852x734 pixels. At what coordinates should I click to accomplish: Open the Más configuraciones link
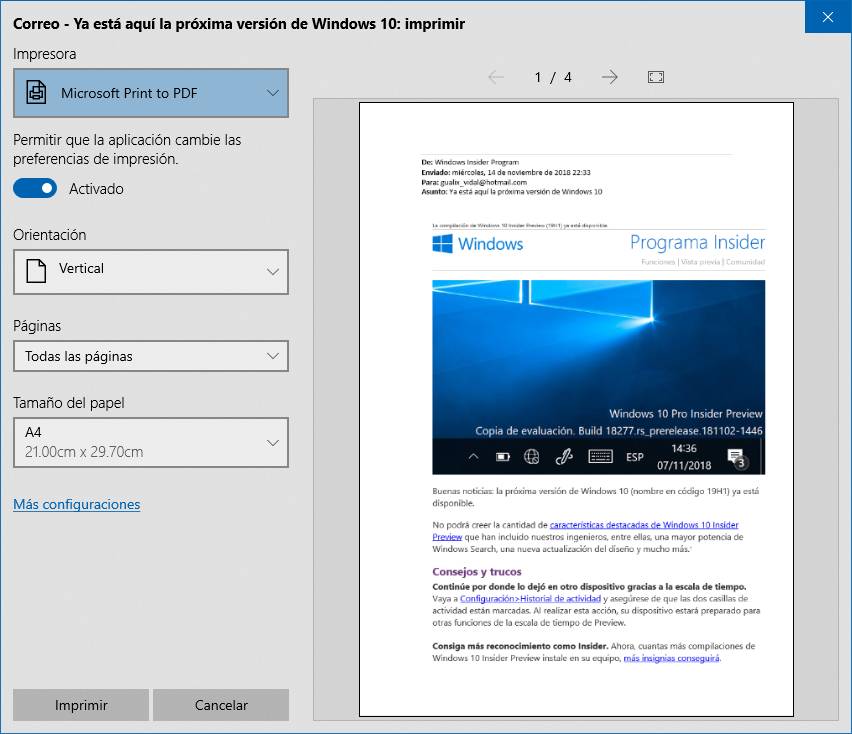click(x=77, y=504)
